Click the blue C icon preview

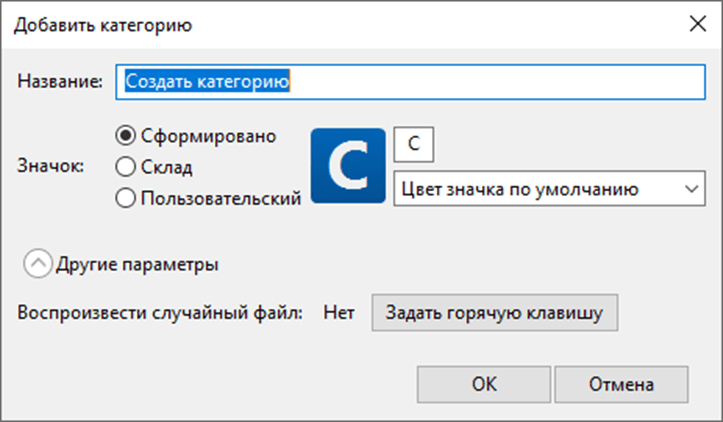[x=348, y=166]
